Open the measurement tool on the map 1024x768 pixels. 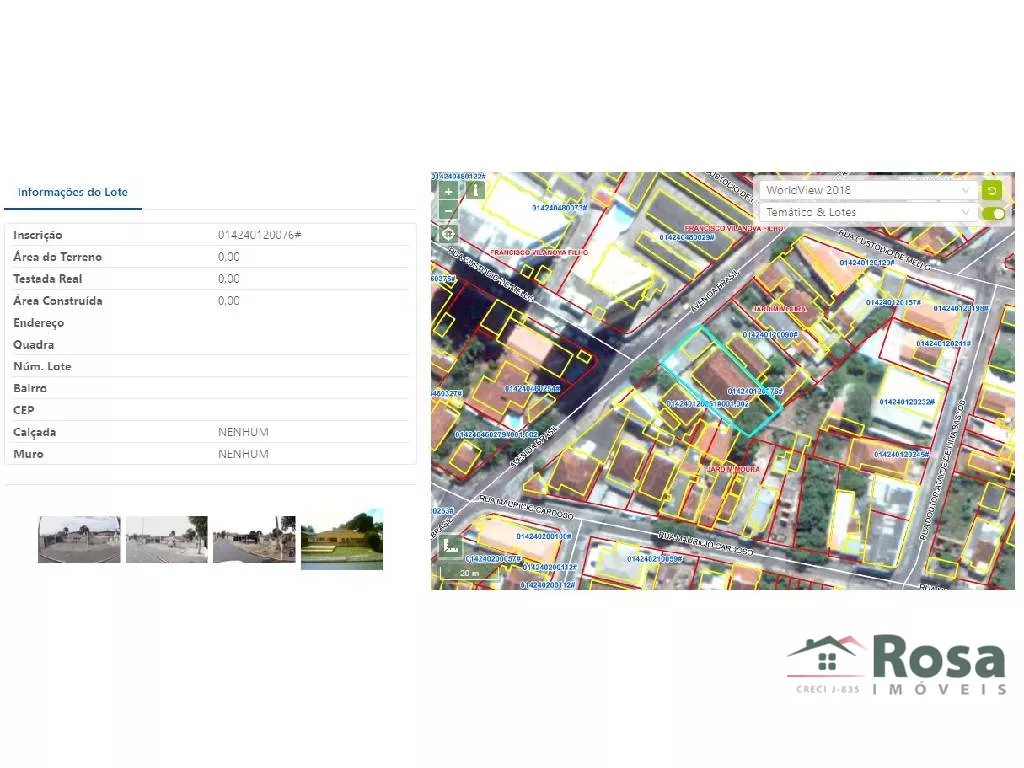450,546
